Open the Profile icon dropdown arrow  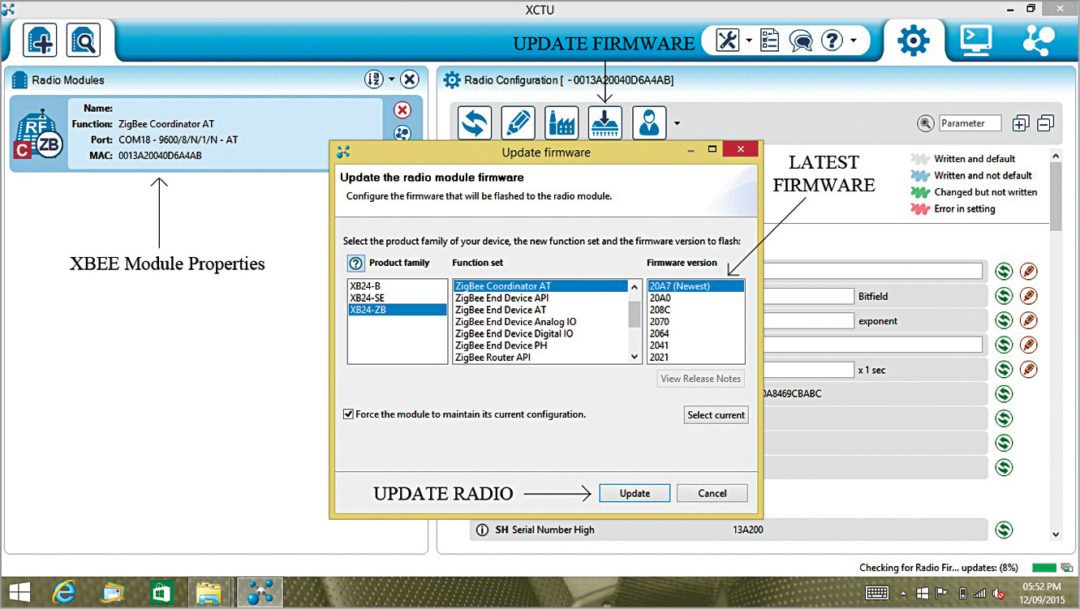point(677,124)
